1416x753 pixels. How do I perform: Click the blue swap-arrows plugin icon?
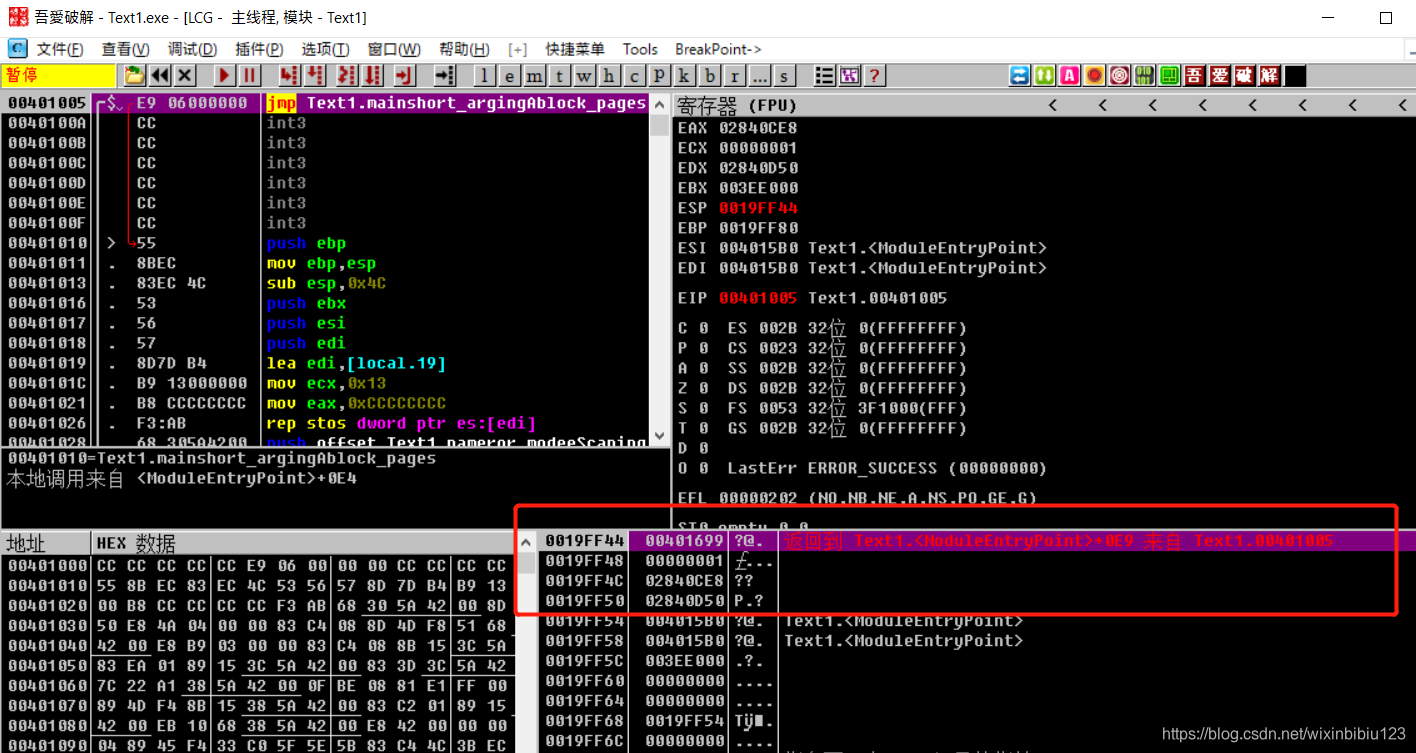pyautogui.click(x=1020, y=76)
